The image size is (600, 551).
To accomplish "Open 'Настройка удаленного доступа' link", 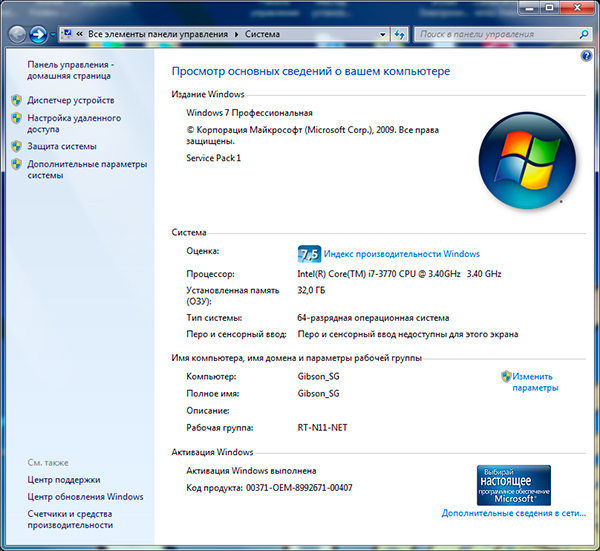I will pos(74,123).
